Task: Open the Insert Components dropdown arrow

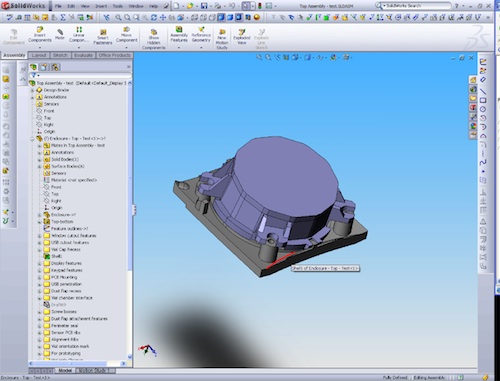Action: (x=40, y=48)
